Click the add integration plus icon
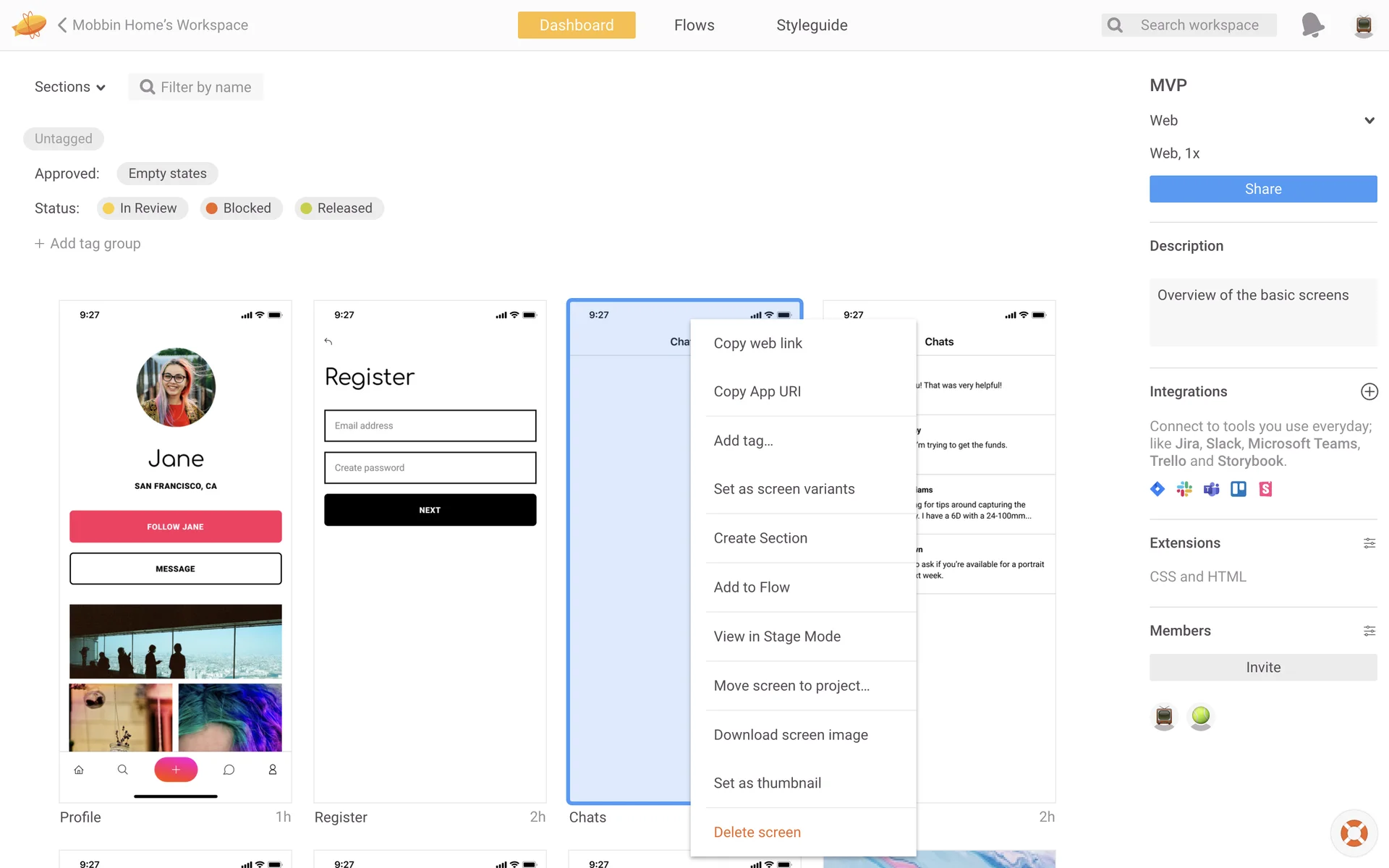This screenshot has width=1389, height=868. coord(1369,391)
